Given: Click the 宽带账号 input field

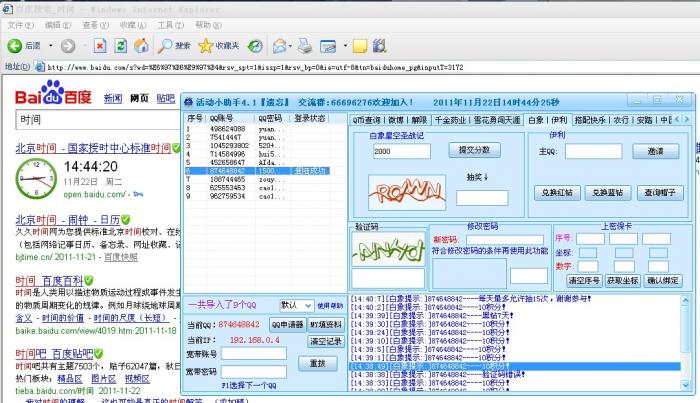Looking at the screenshot, I should (x=254, y=354).
